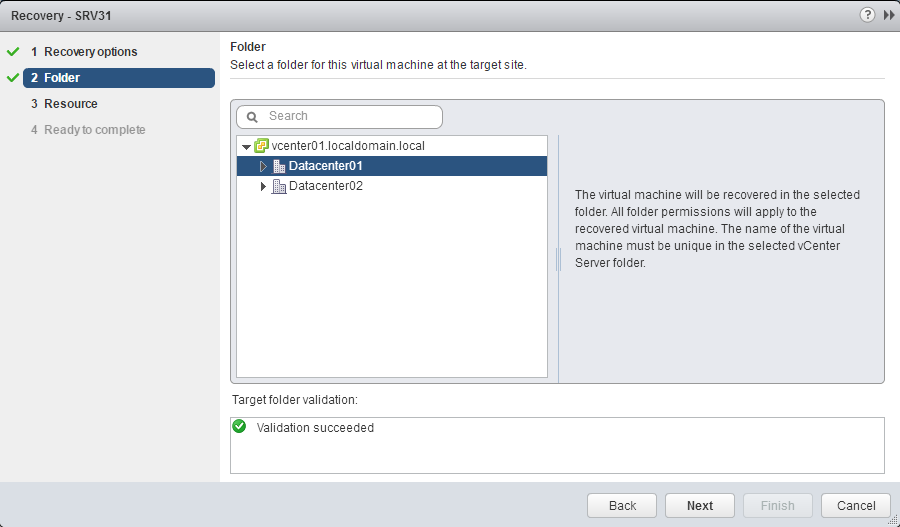The width and height of the screenshot is (900, 527).
Task: Click the search magnifier icon
Action: 253,117
